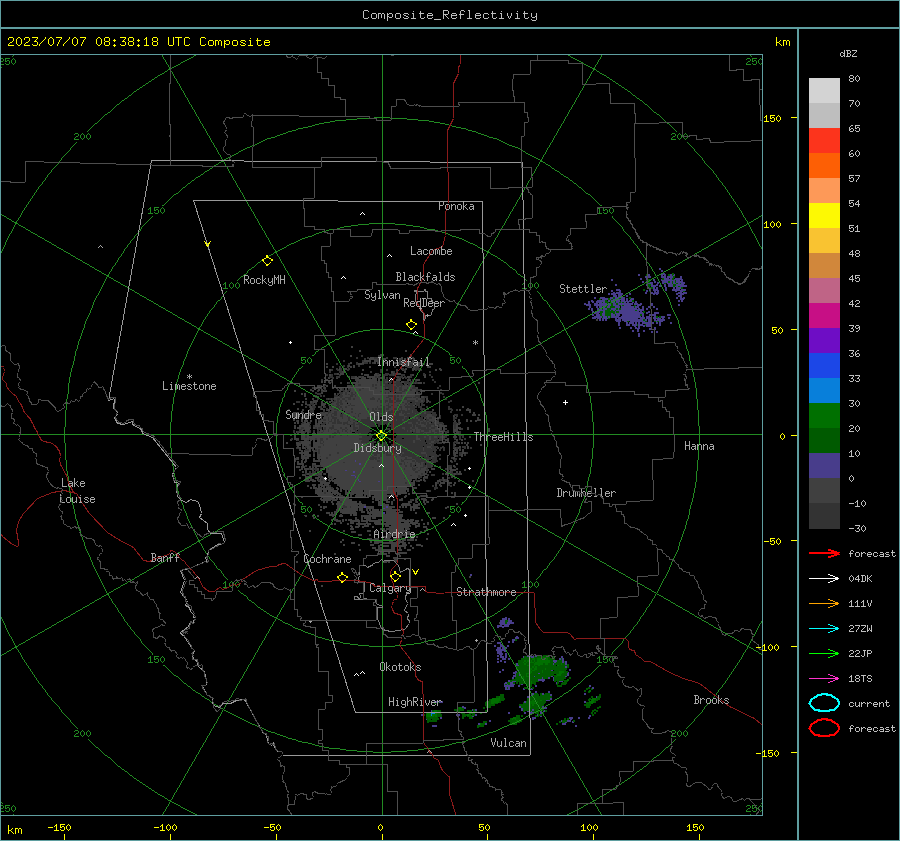Pick the red 60-65 dBZ swatch
The image size is (900, 841).
point(824,141)
